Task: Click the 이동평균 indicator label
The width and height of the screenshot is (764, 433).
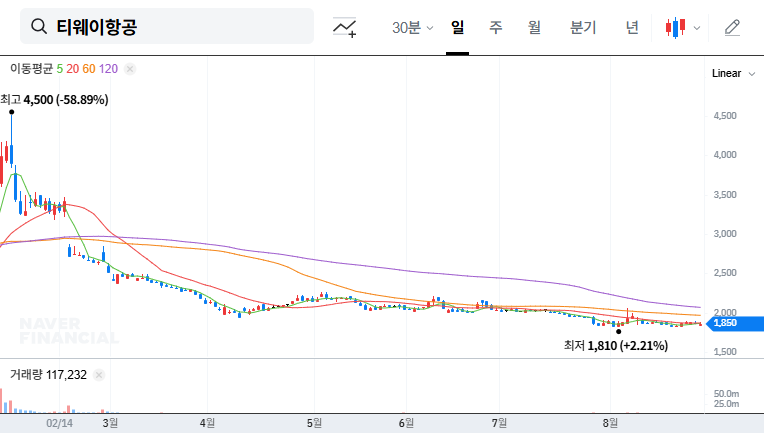Action: coord(31,69)
